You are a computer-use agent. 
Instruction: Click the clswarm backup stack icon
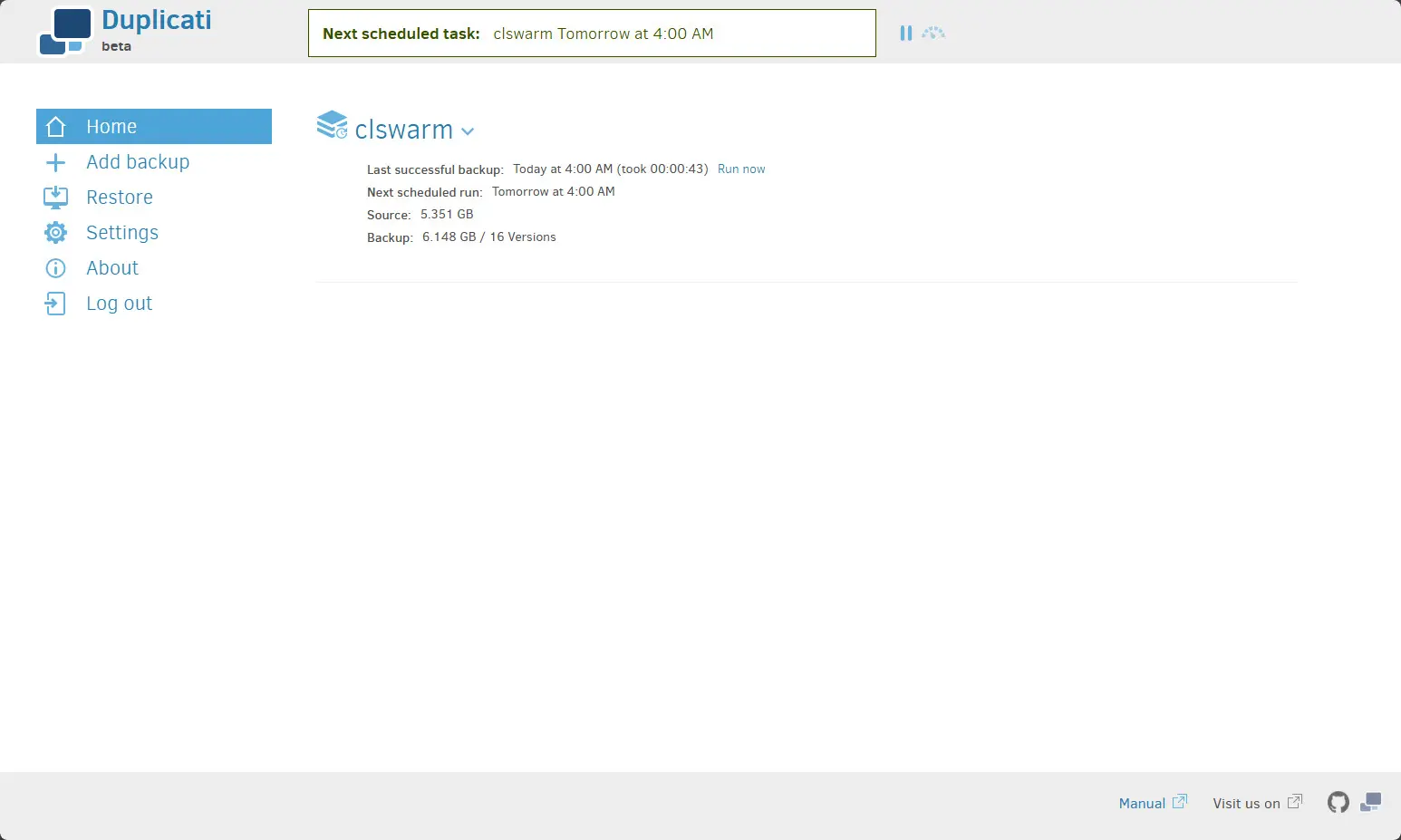[x=332, y=125]
